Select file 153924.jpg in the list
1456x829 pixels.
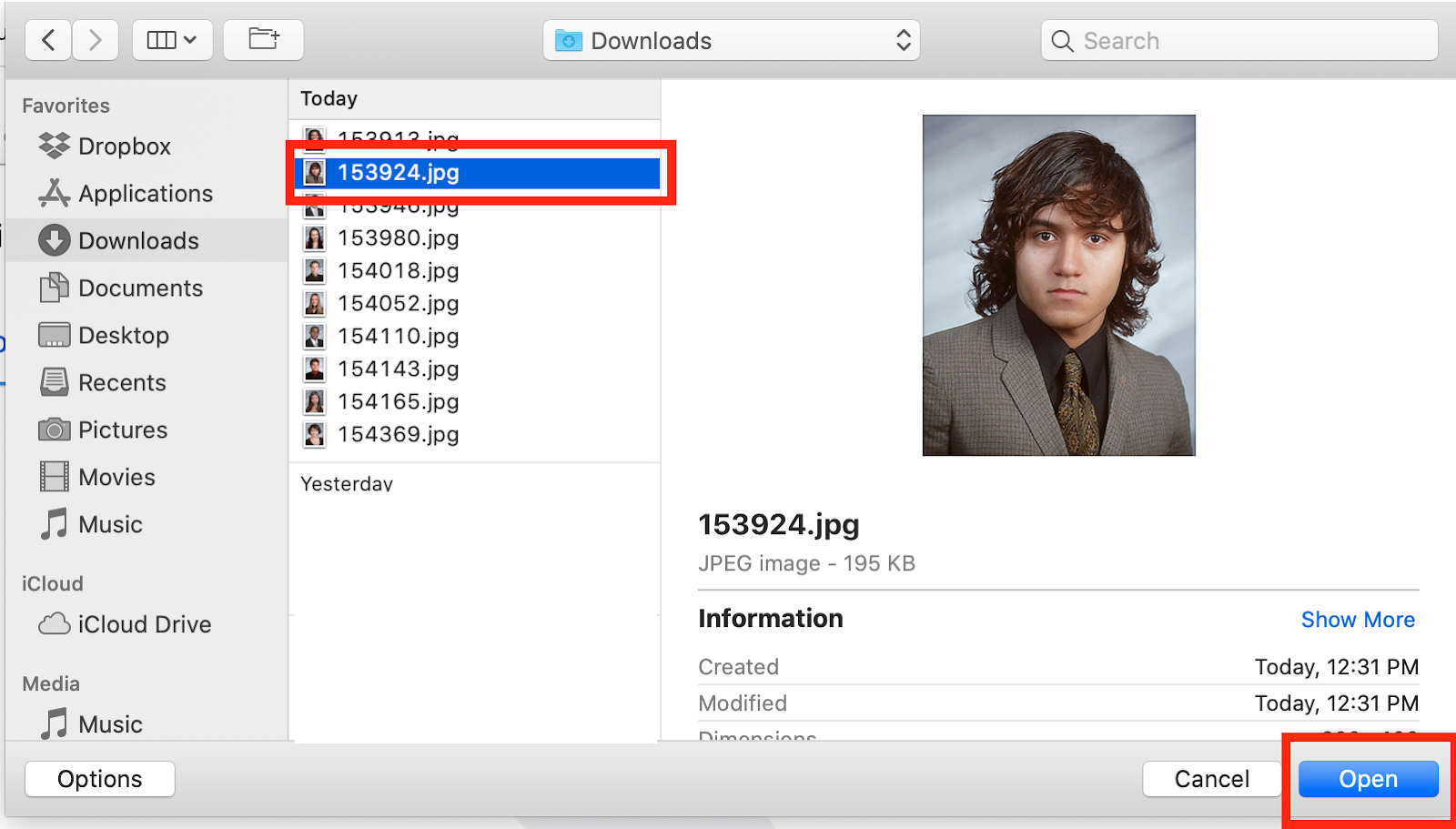pos(477,173)
